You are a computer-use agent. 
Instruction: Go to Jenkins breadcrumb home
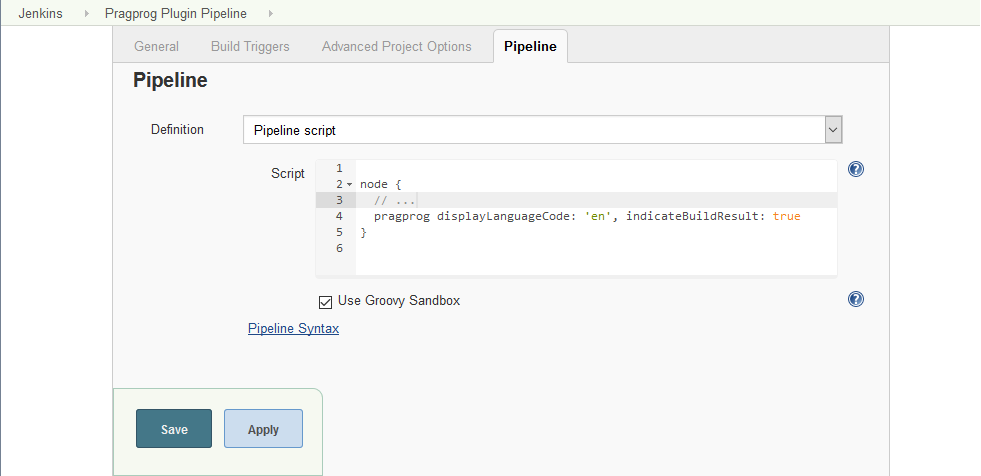[40, 14]
